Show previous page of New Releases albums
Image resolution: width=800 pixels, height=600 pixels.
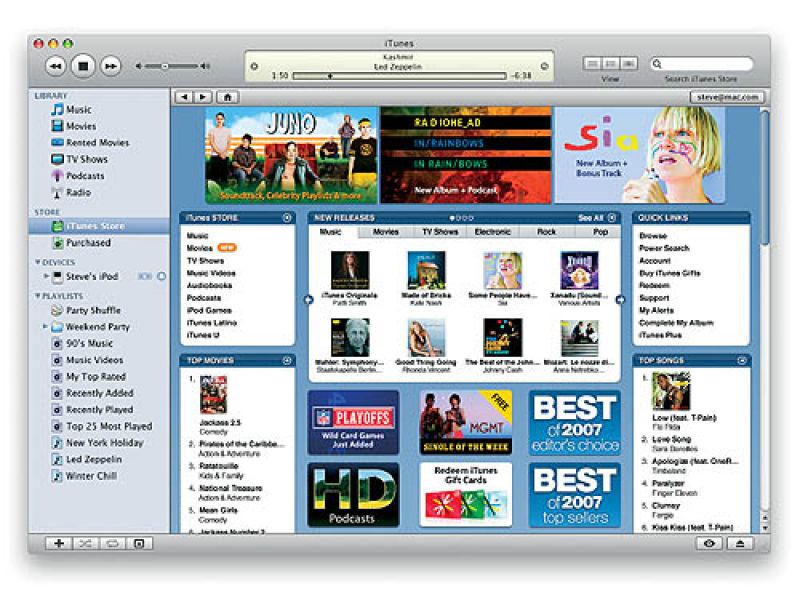[x=309, y=300]
